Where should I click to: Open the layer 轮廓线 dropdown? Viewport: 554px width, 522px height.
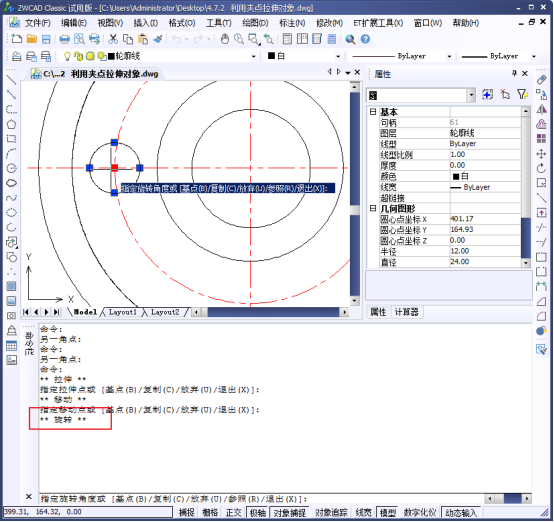[x=253, y=56]
